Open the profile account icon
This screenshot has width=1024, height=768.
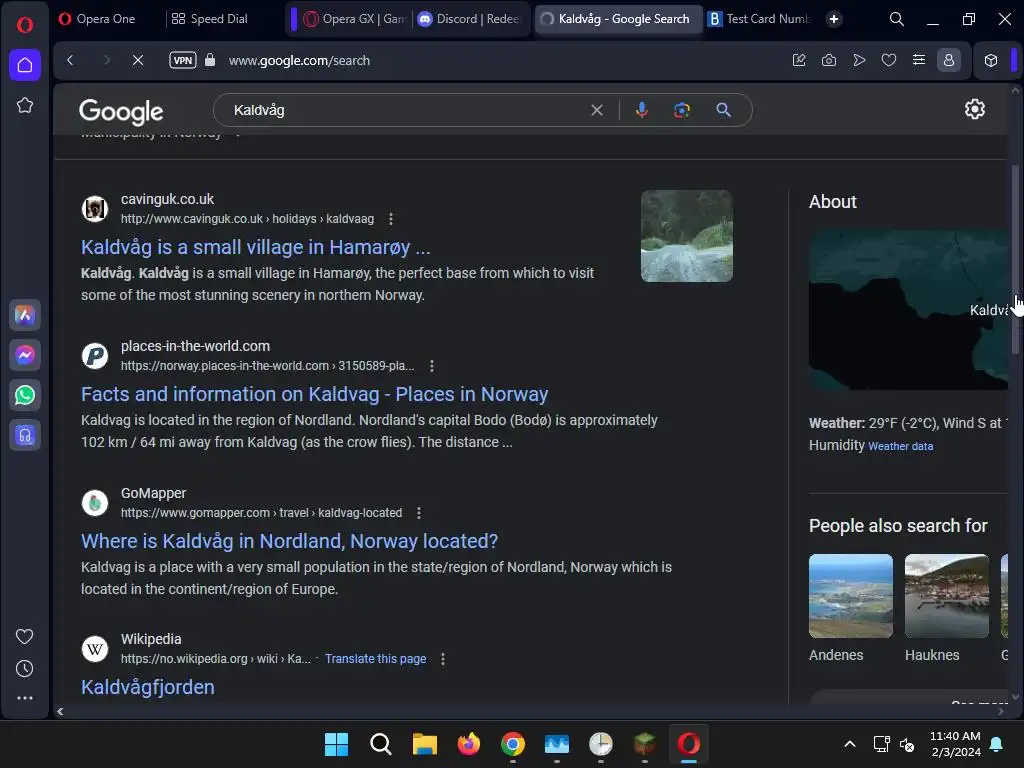[949, 60]
